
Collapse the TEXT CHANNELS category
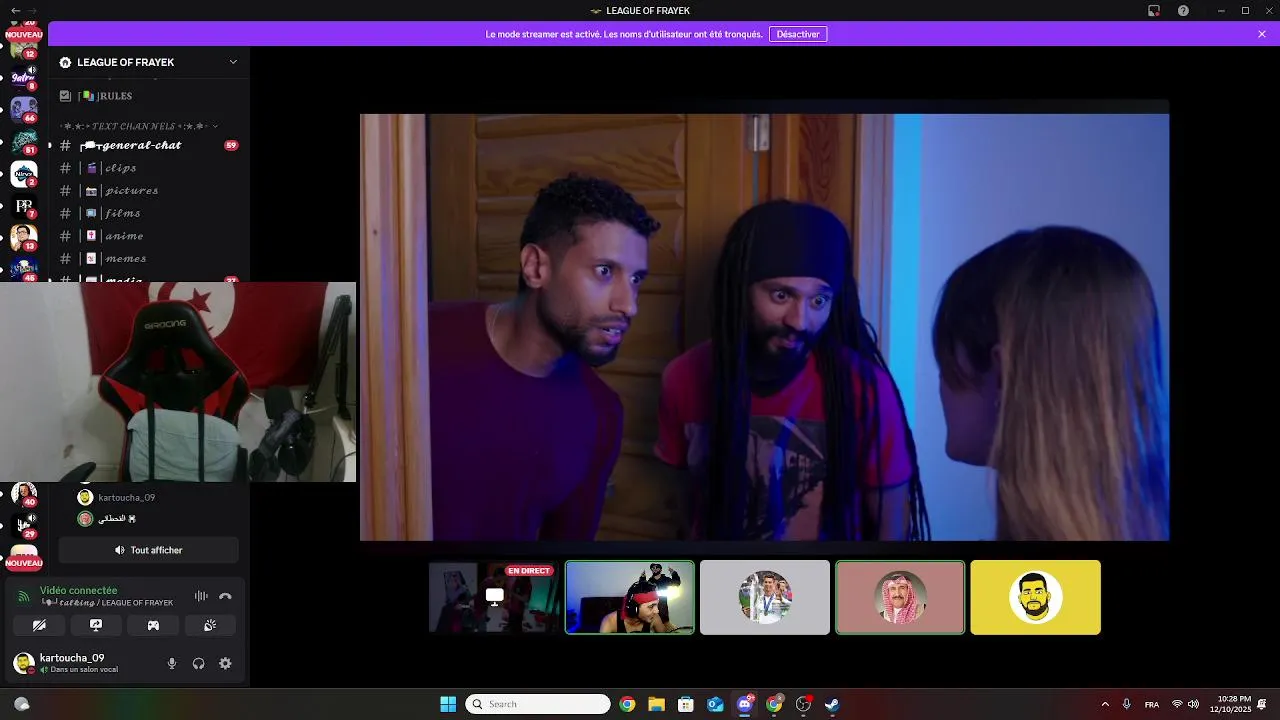point(138,126)
